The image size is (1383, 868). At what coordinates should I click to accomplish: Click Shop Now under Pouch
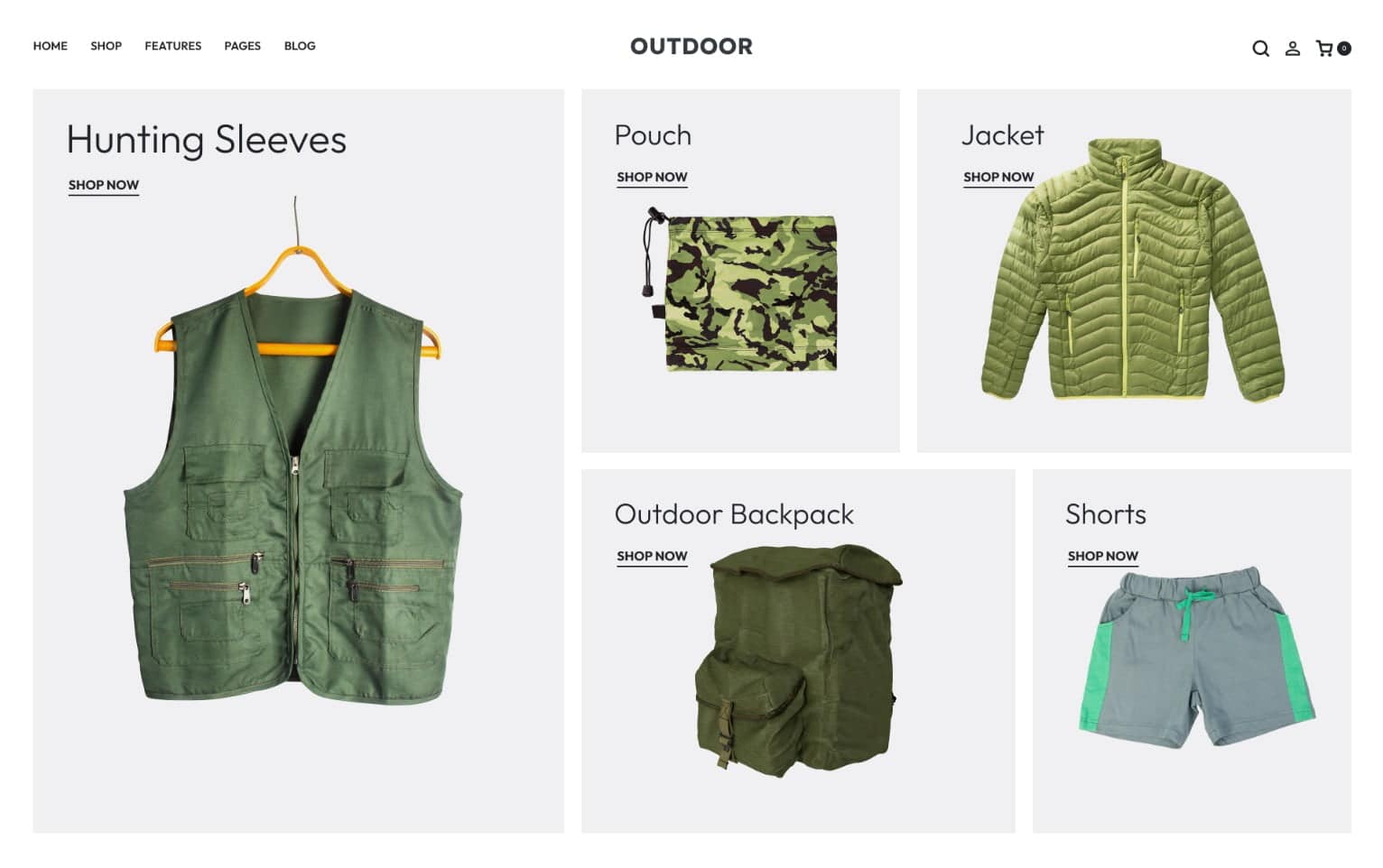point(652,177)
